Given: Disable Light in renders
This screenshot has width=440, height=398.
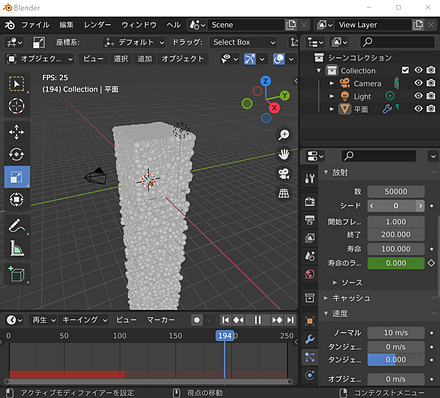Looking at the screenshot, I should click(x=431, y=96).
